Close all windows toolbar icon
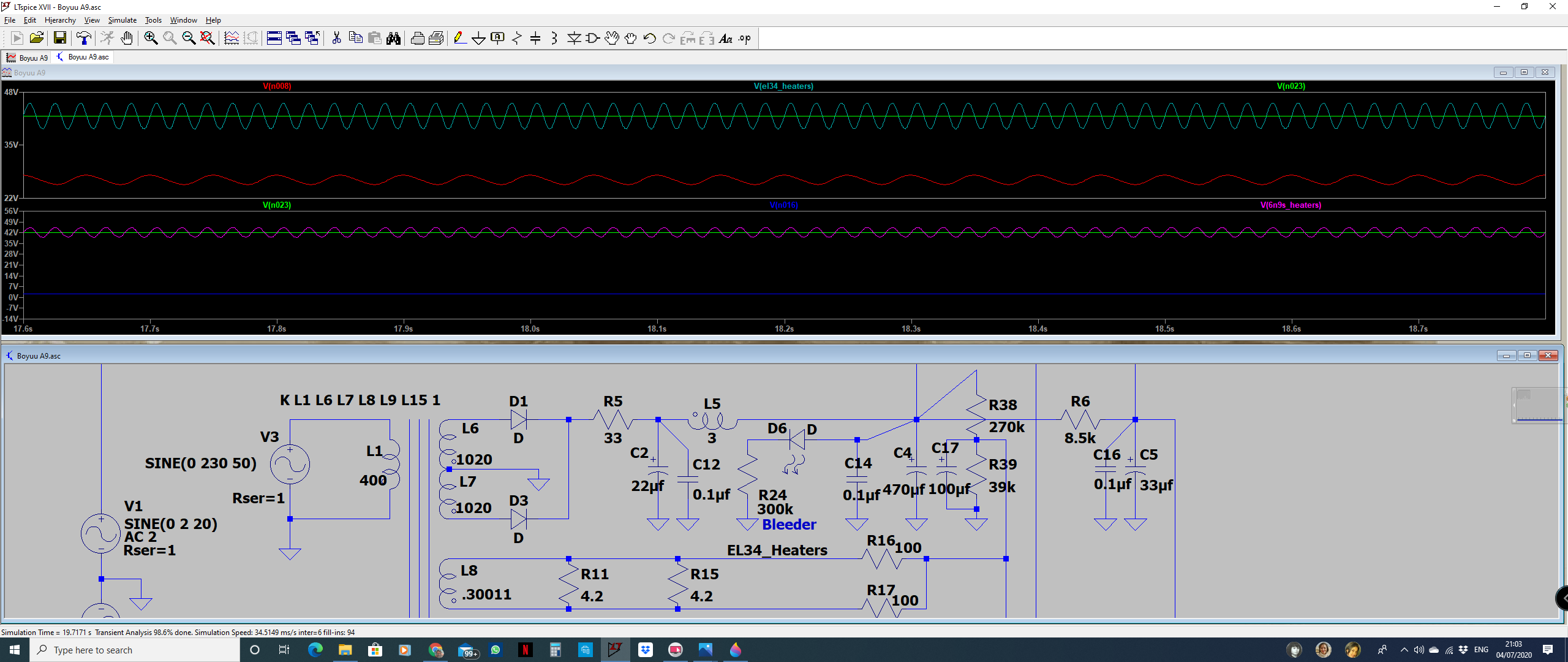The height and width of the screenshot is (662, 1568). 312,38
